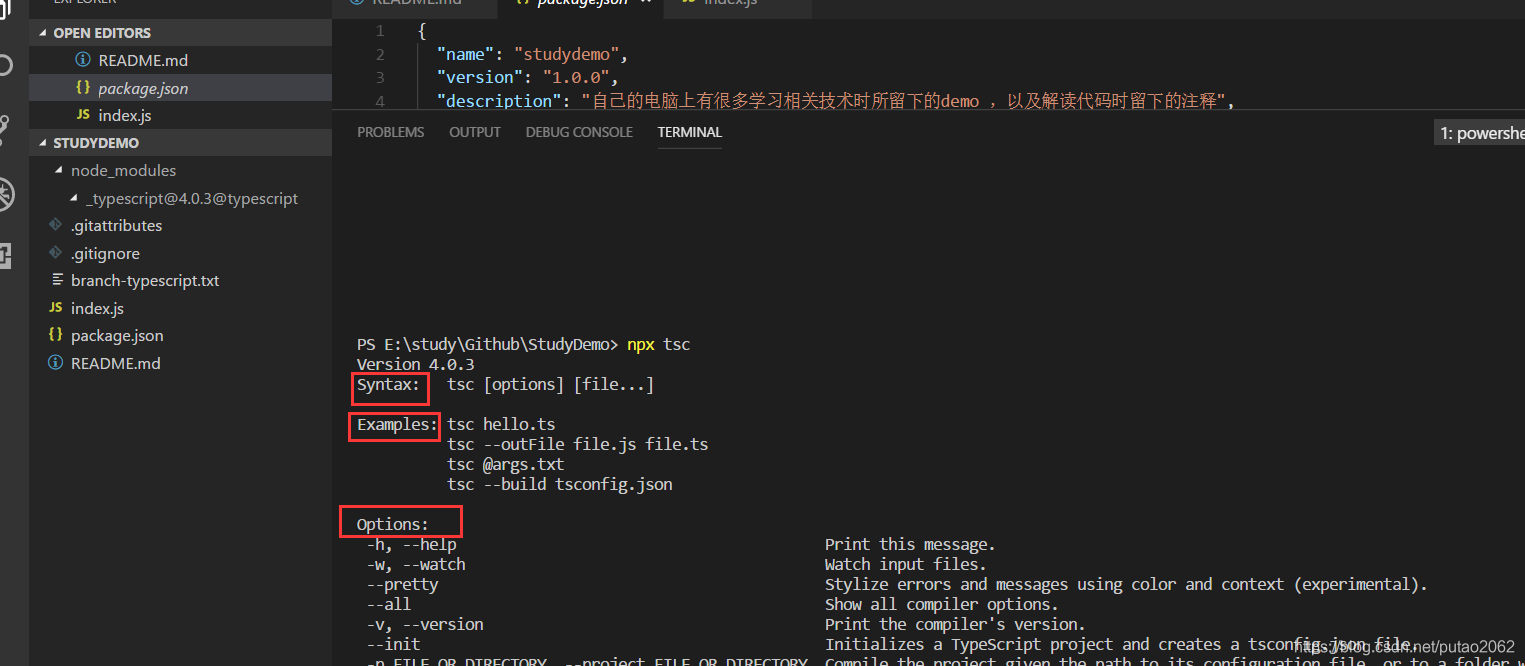Click 'tsc --outFile file.js file.ts' example line

coord(577,445)
